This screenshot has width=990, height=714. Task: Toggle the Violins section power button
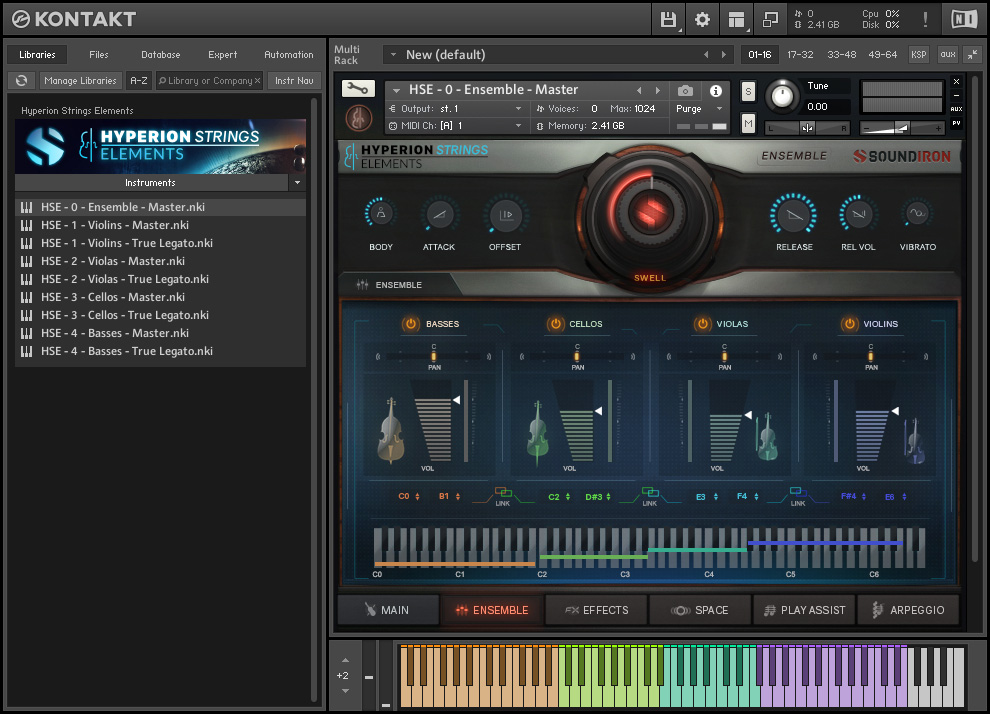[x=849, y=324]
